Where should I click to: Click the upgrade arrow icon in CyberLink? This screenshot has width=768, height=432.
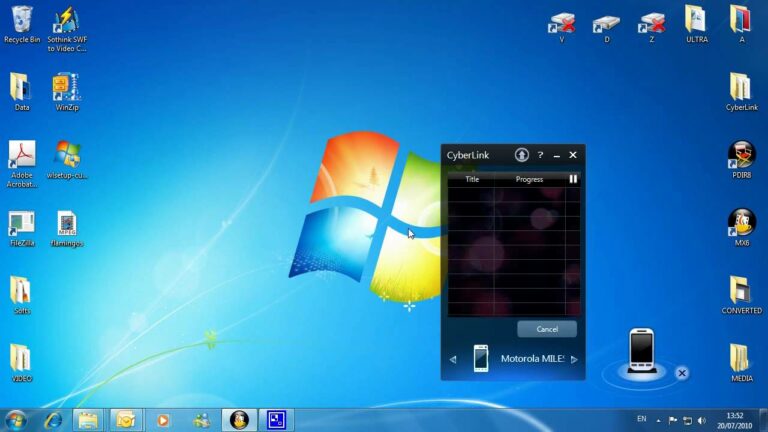click(x=521, y=155)
